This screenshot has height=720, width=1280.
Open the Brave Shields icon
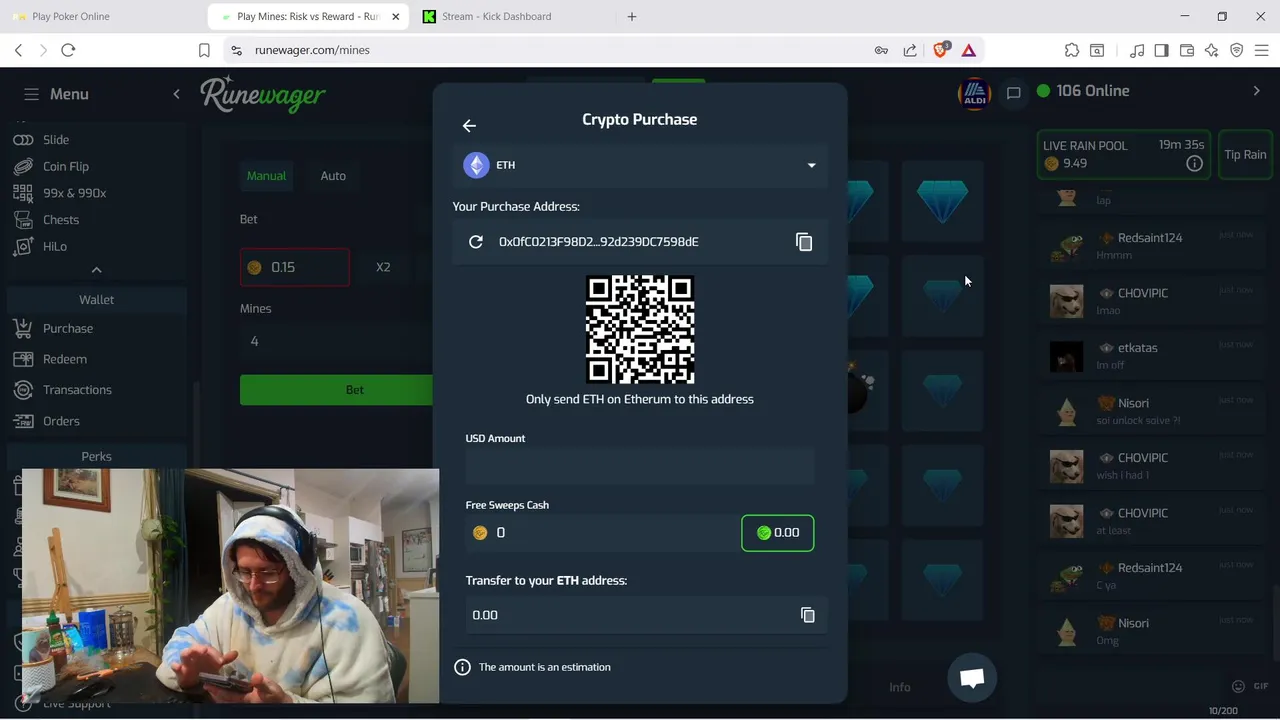[940, 50]
